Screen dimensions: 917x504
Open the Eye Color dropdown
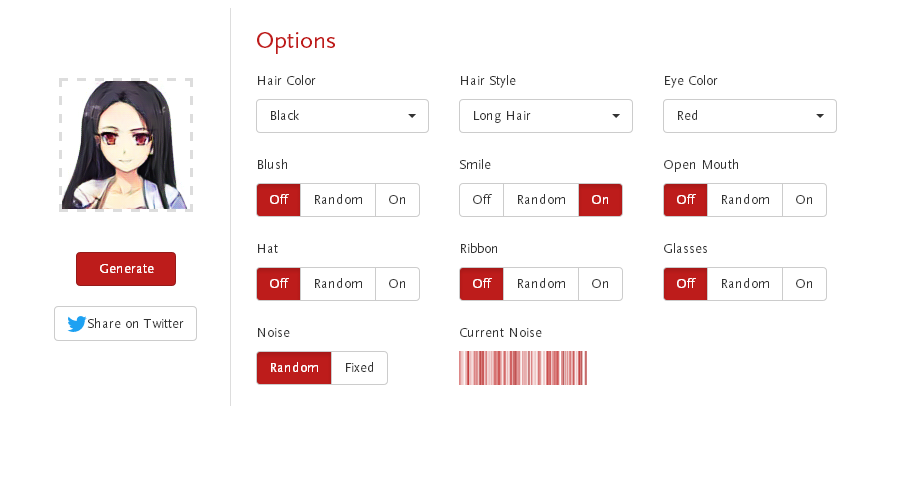(750, 116)
